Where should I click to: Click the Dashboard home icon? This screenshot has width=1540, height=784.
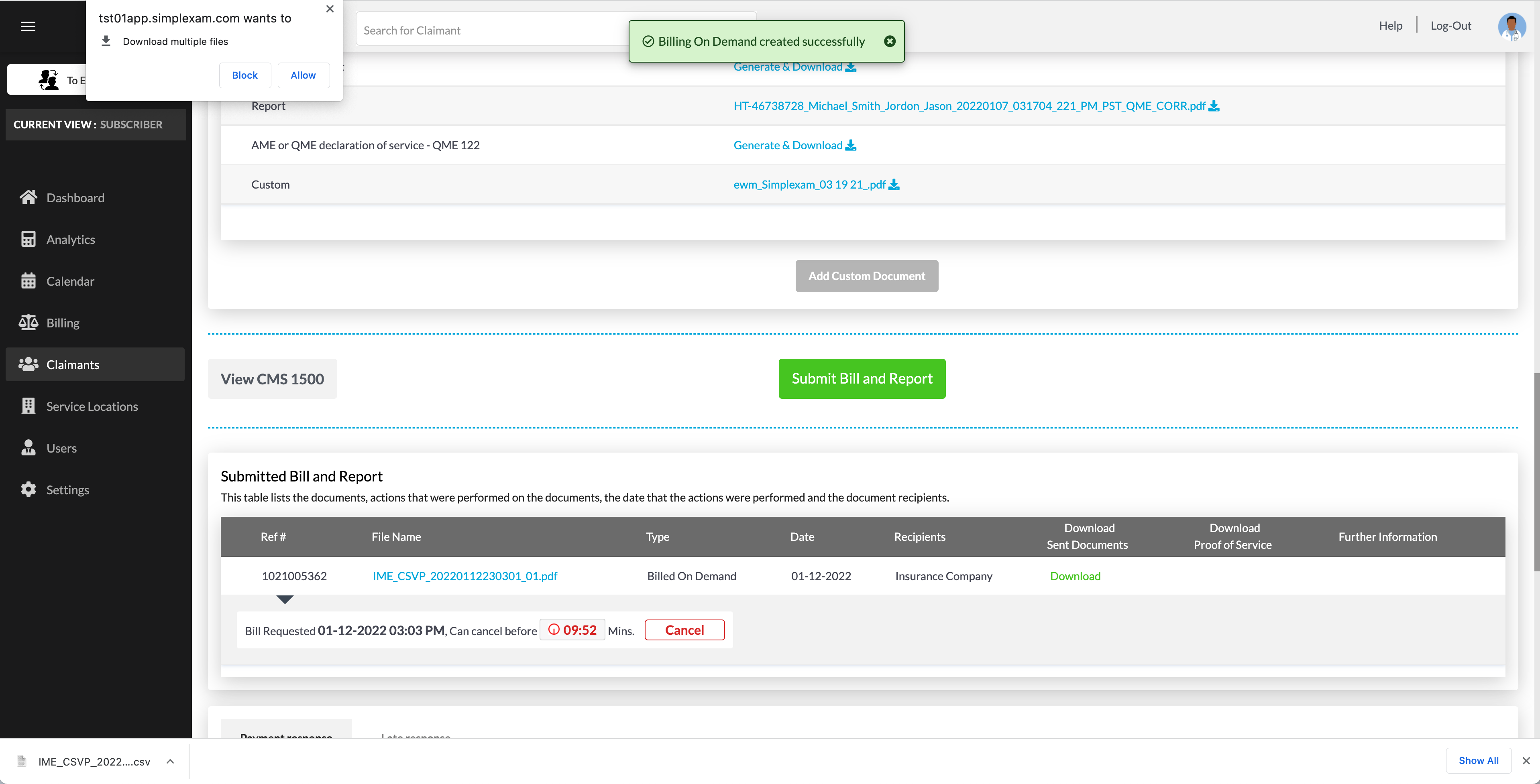click(x=28, y=197)
